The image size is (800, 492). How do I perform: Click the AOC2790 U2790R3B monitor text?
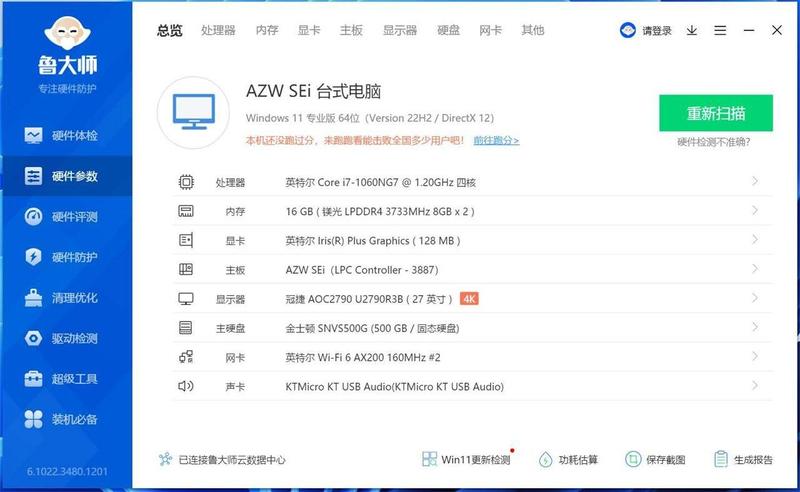pos(368,299)
